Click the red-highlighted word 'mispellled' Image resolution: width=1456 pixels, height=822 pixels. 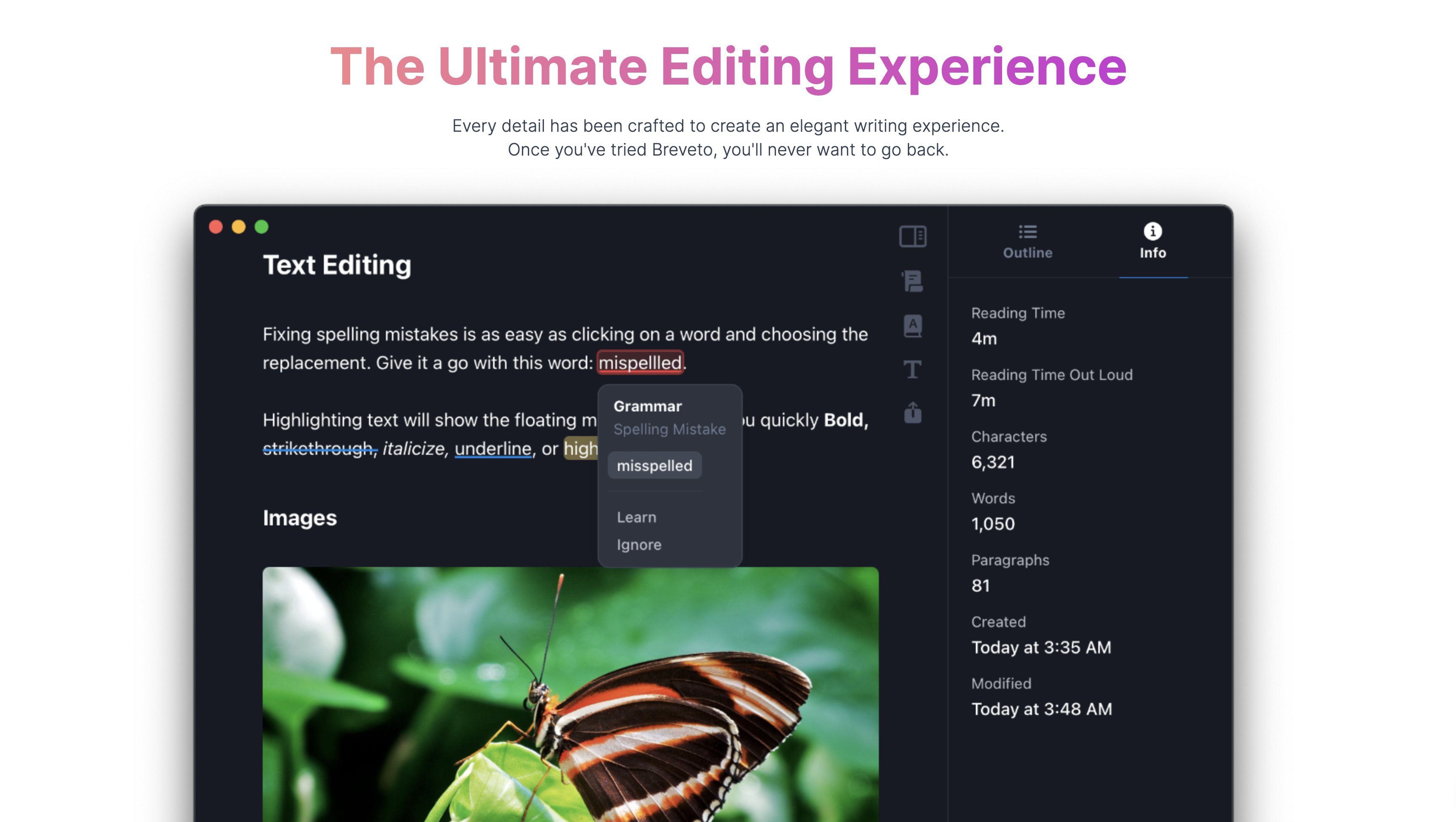click(x=640, y=363)
